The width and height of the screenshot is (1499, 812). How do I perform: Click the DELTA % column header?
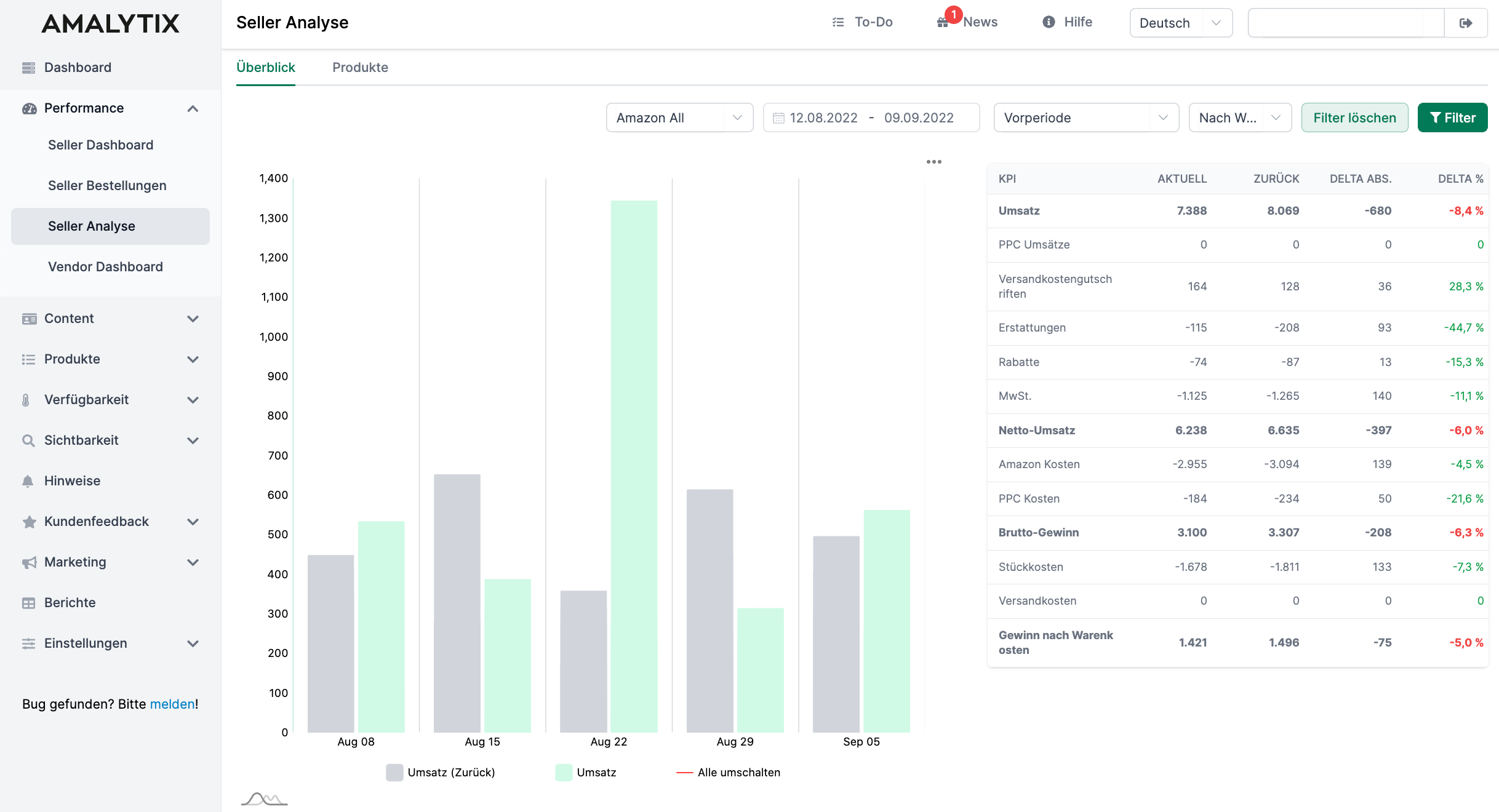(x=1460, y=179)
